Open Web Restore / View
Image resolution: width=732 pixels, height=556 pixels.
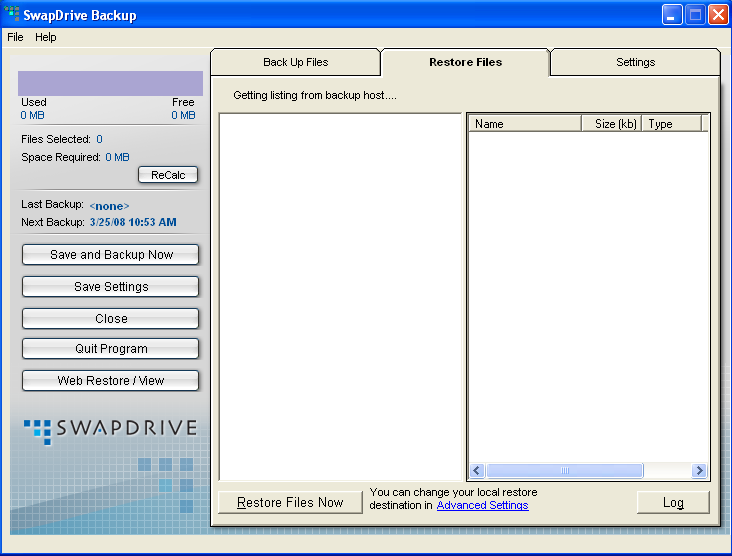111,380
